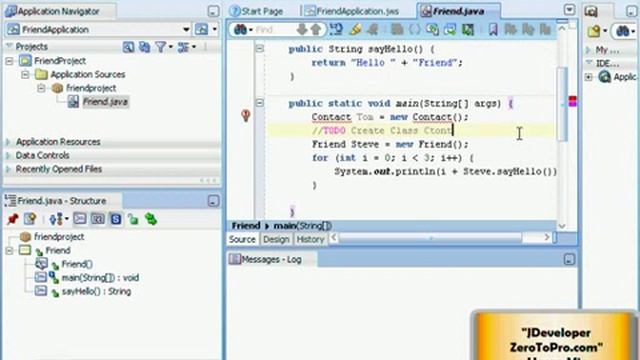Click the Find Previous up arrow

(x=316, y=29)
